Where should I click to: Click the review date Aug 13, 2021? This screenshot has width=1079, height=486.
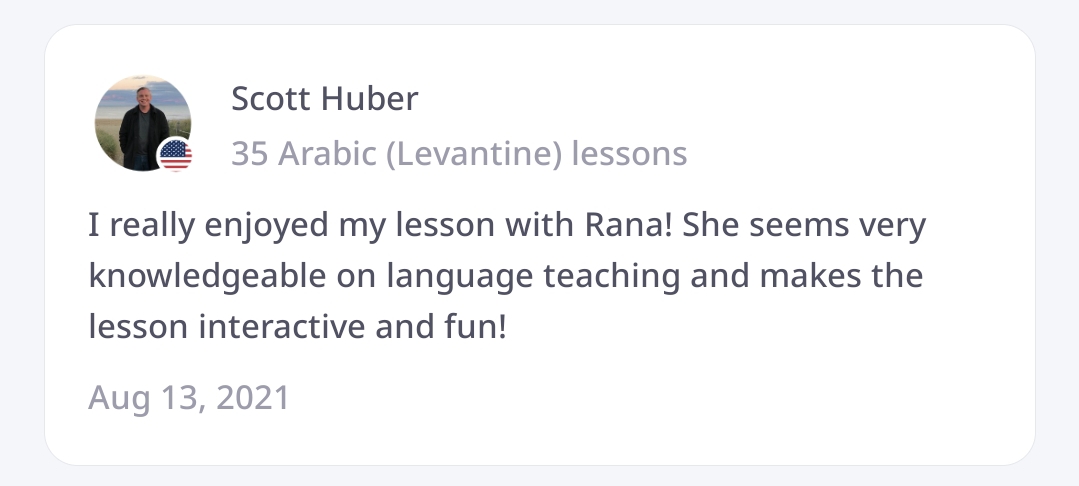[x=188, y=397]
